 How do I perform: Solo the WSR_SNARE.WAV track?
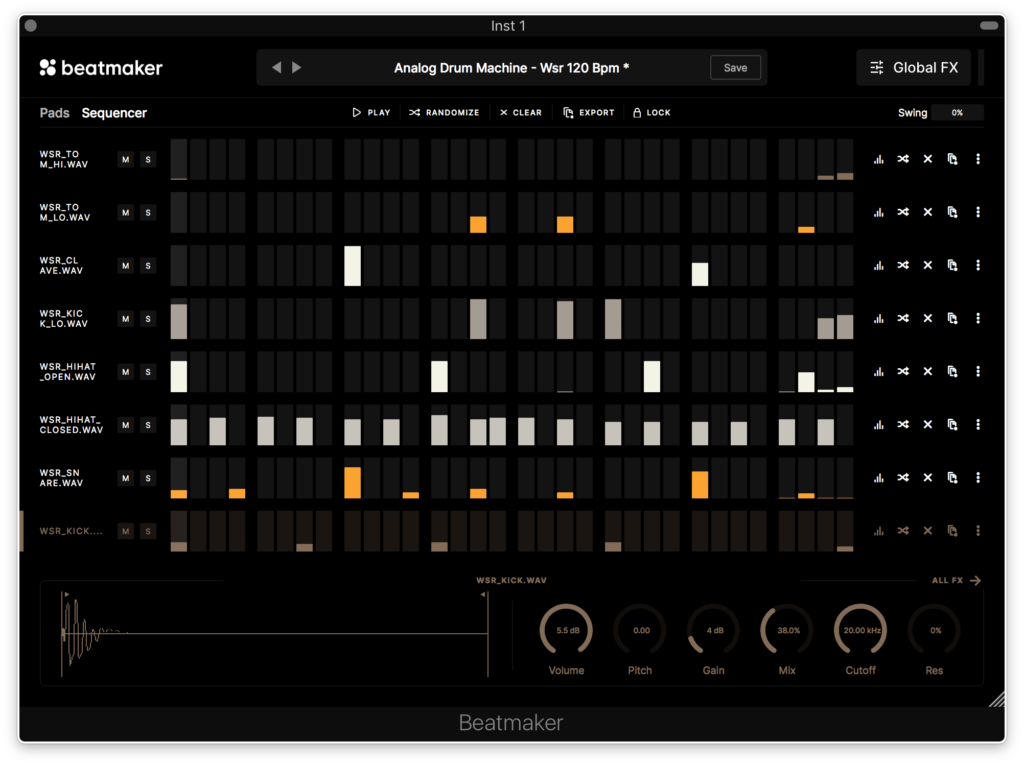click(x=148, y=478)
